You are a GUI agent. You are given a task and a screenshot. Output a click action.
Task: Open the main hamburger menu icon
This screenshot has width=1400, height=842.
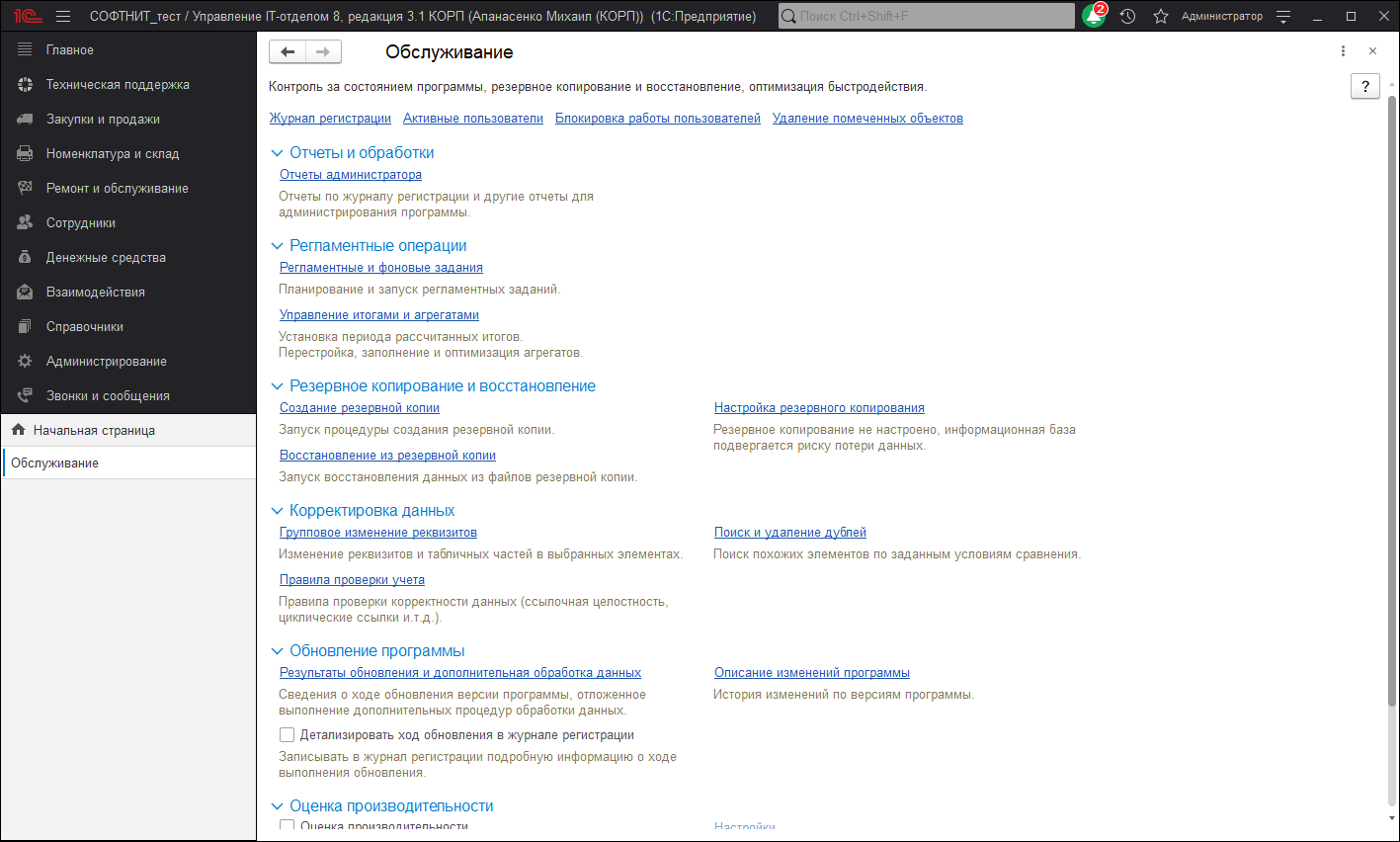(x=63, y=16)
